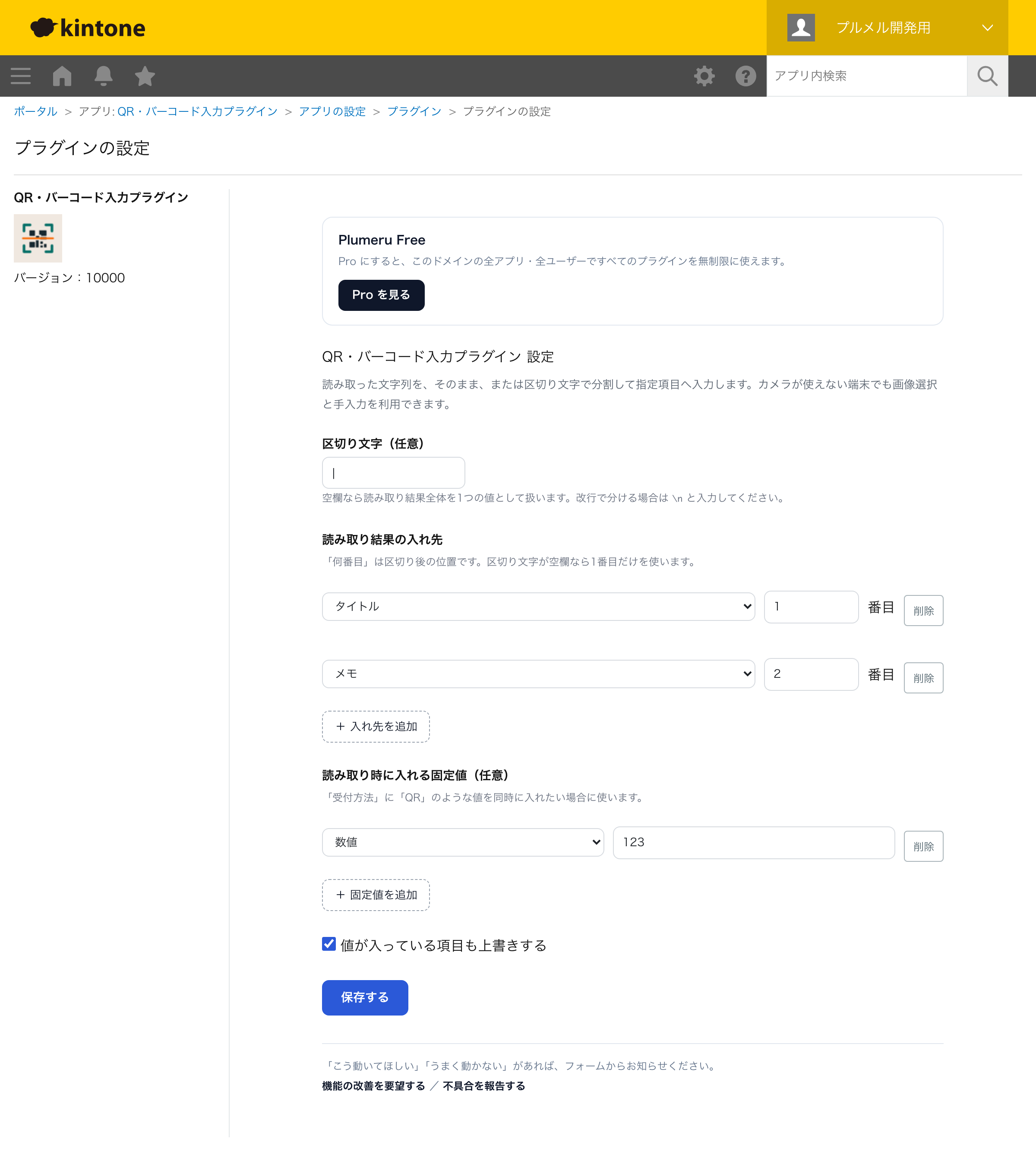The image size is (1036, 1158).
Task: Click 読み取り時に入れる固定値（任意） label
Action: click(416, 775)
